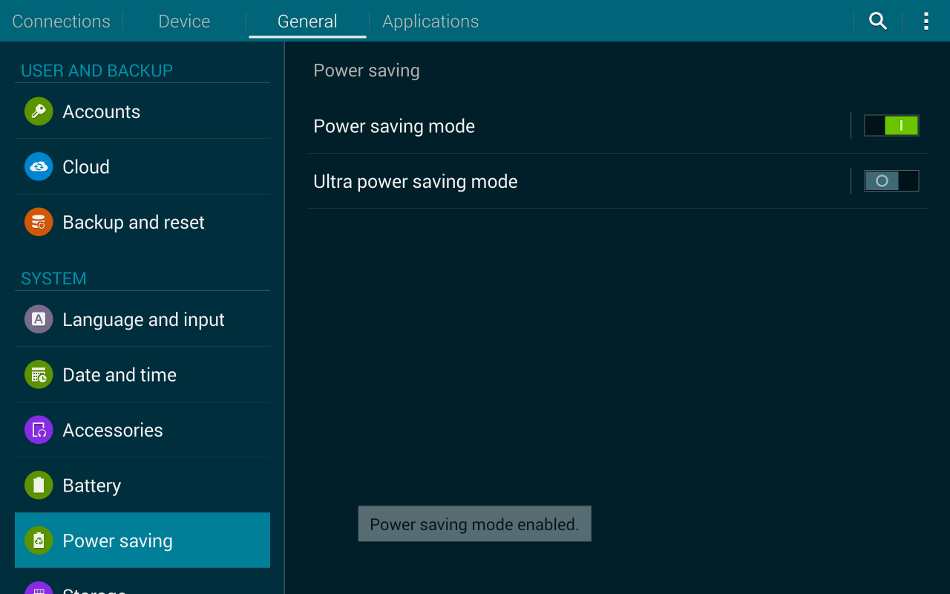950x594 pixels.
Task: Click the Power saving recycle-battery icon
Action: 39,540
